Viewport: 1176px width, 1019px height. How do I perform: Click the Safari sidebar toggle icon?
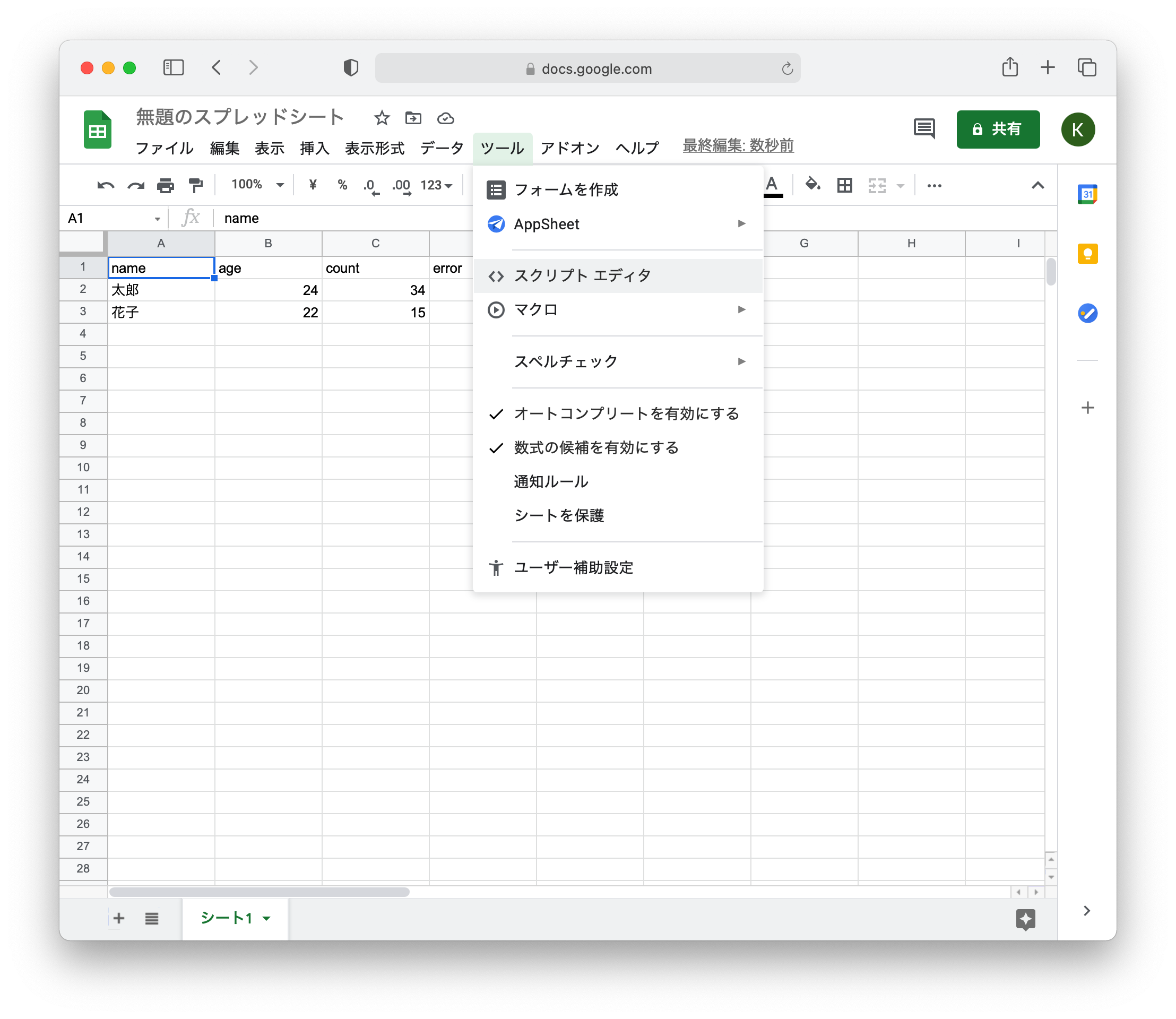click(174, 68)
